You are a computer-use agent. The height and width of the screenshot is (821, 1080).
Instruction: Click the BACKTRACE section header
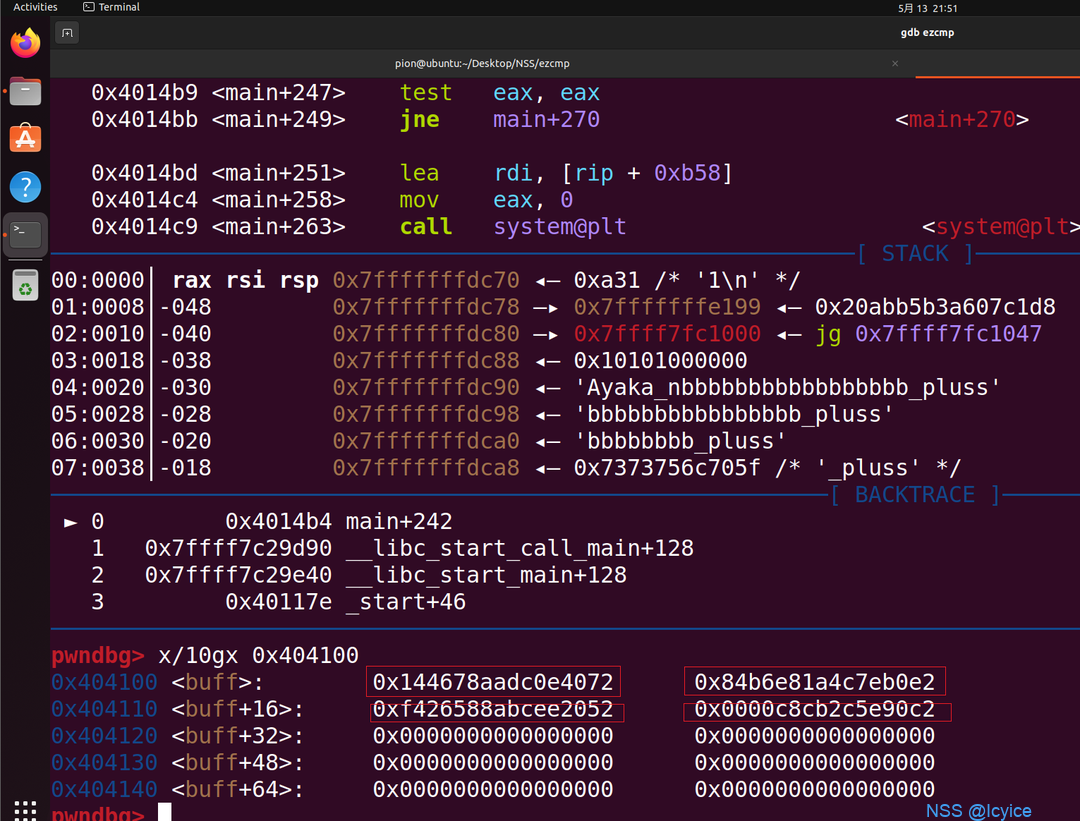tap(915, 495)
